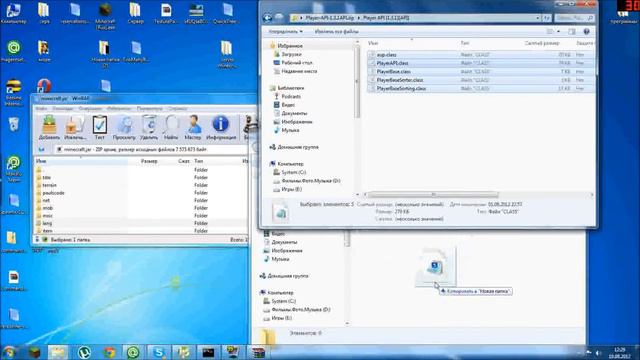The width and height of the screenshot is (640, 360).
Task: Click Извлечь все файлы in Explorer toolbar
Action: [336, 31]
